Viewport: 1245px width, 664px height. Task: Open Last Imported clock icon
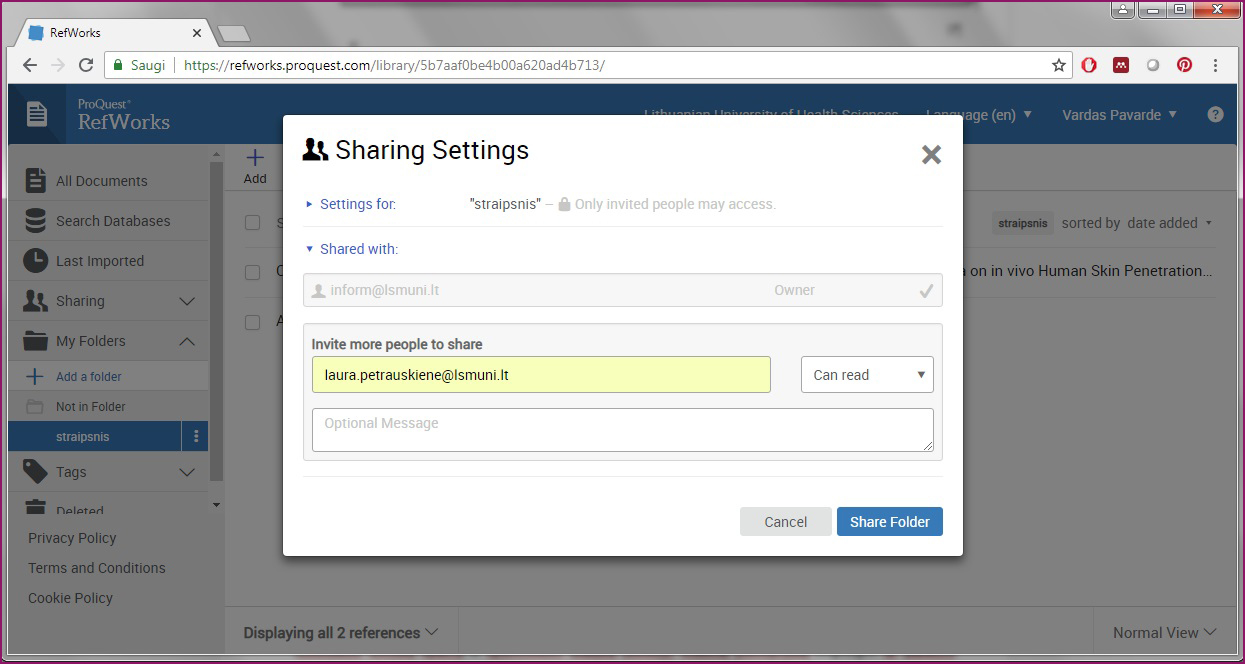tap(36, 261)
